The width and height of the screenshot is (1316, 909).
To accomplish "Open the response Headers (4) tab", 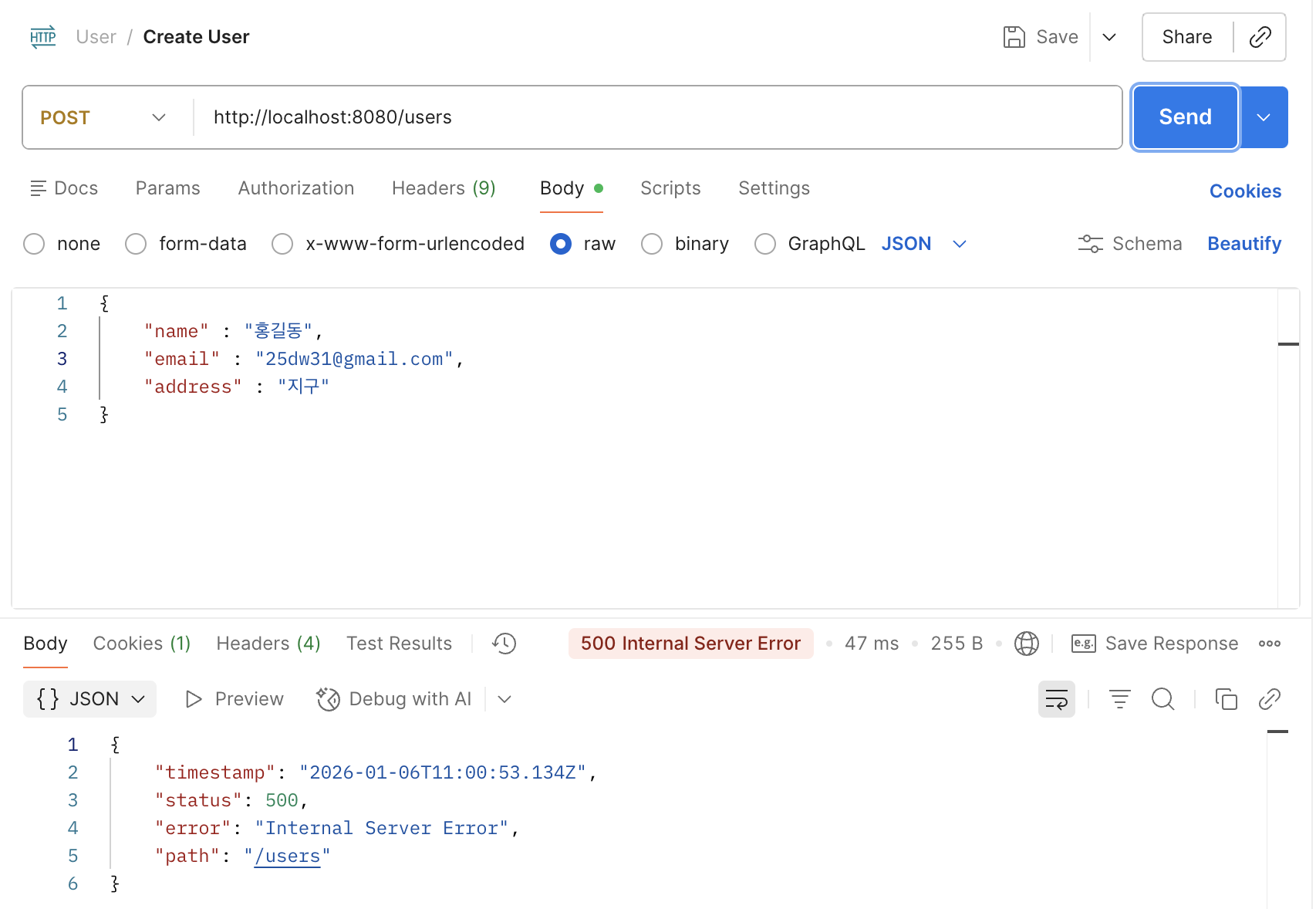I will pyautogui.click(x=268, y=644).
